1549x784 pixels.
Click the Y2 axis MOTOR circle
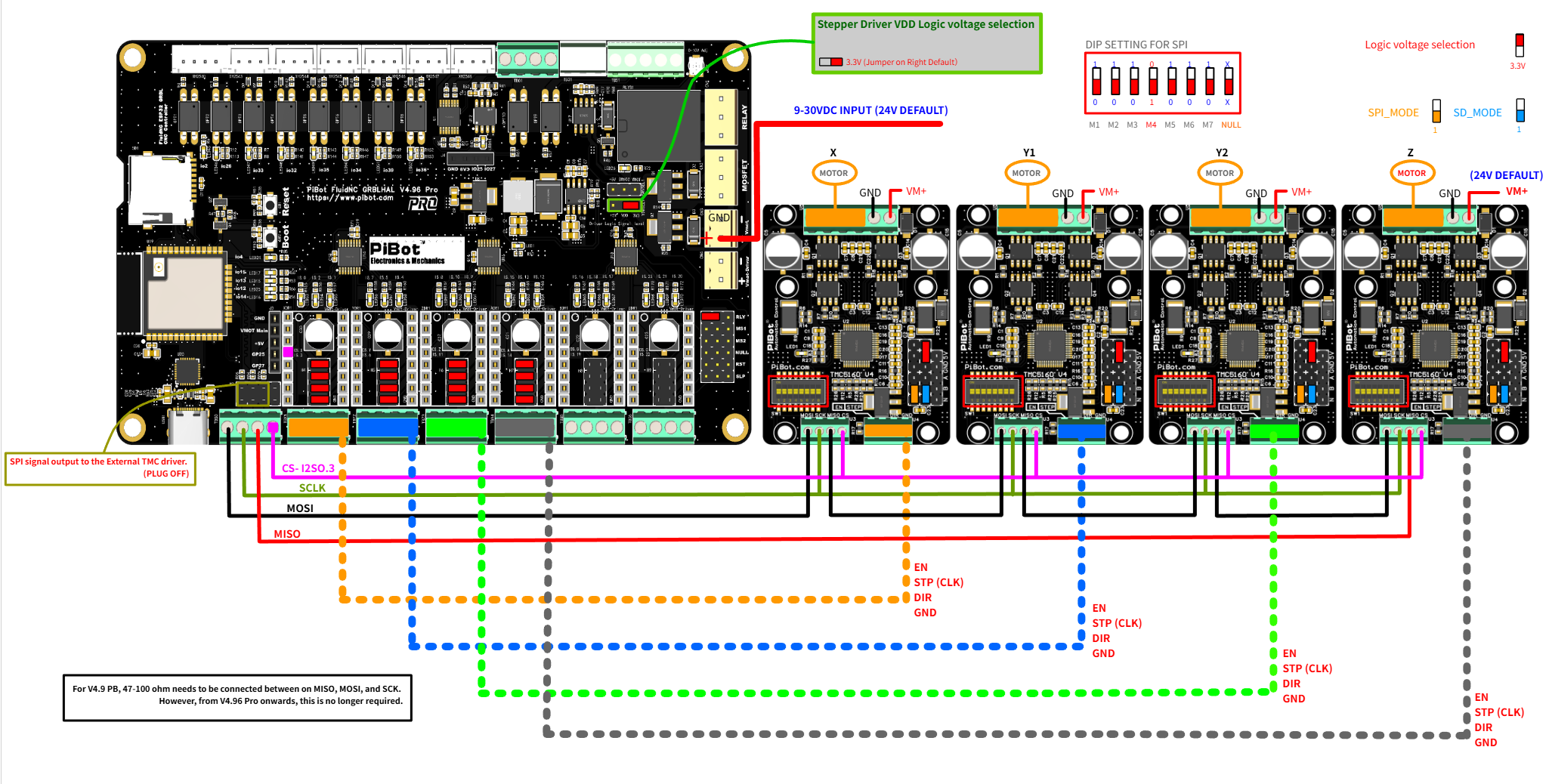tap(1220, 173)
